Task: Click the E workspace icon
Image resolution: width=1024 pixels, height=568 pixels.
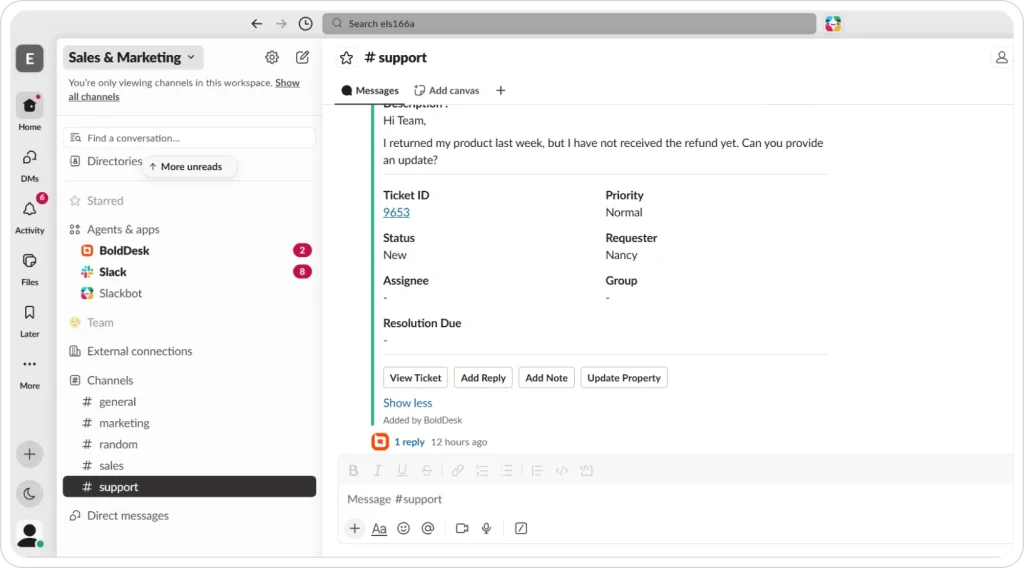Action: click(29, 59)
